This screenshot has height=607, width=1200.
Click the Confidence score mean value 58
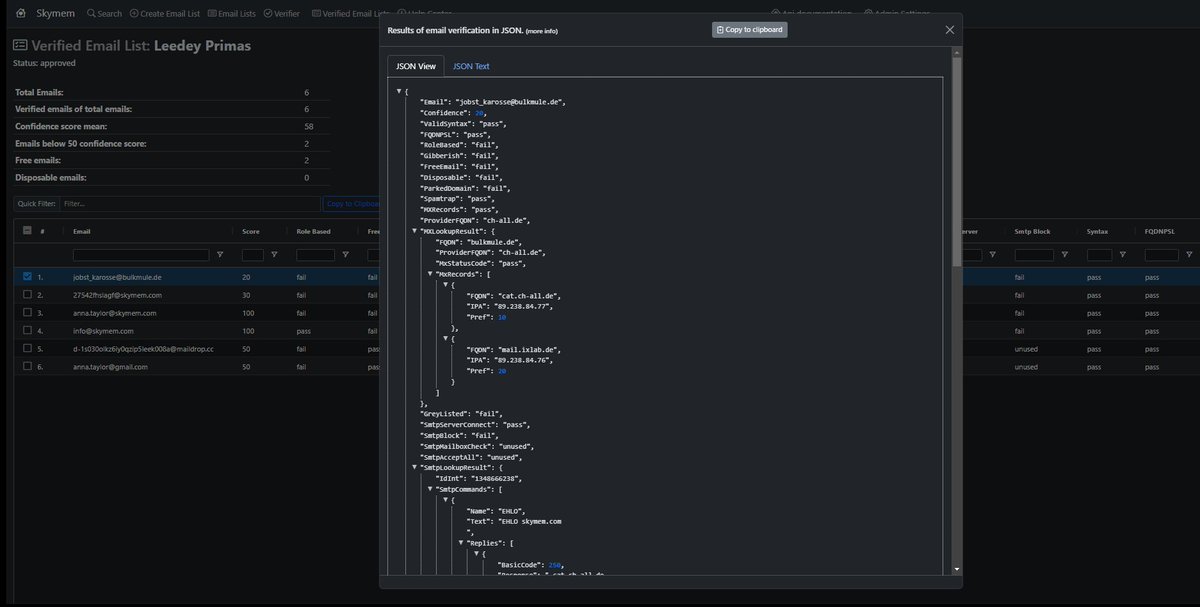pos(309,126)
